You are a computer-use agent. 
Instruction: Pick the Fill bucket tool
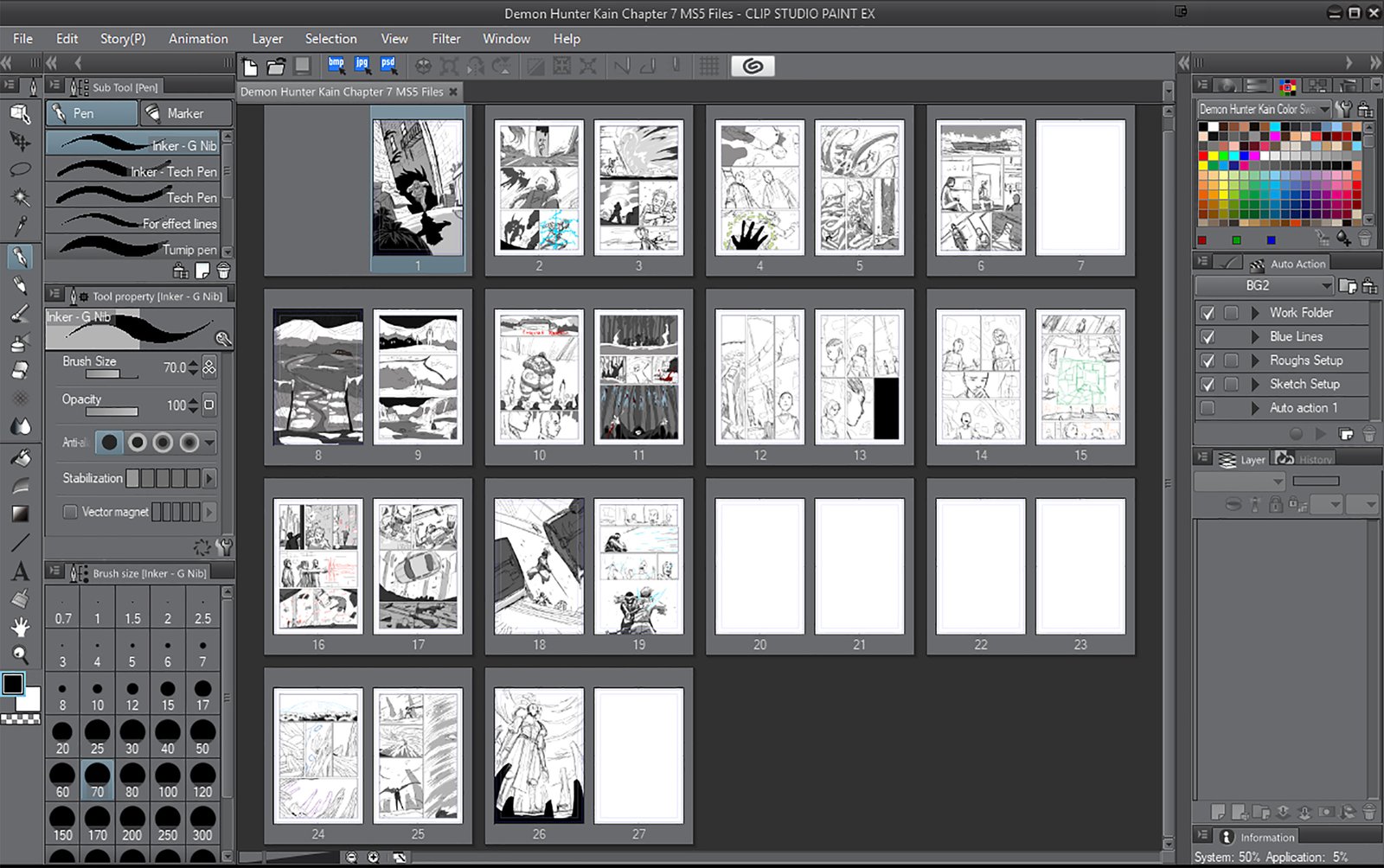[x=20, y=457]
